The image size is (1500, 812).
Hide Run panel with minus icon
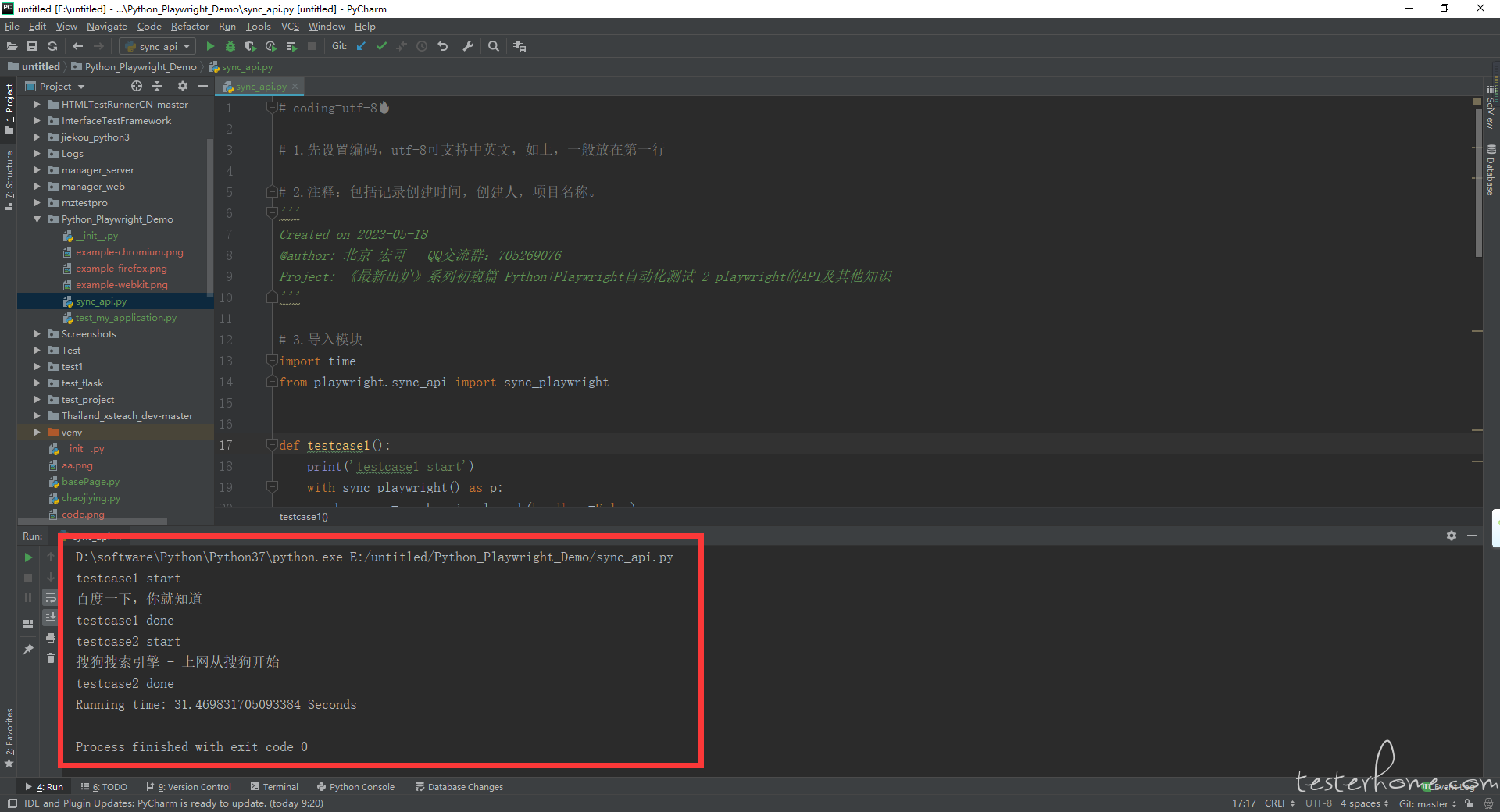tap(1472, 536)
